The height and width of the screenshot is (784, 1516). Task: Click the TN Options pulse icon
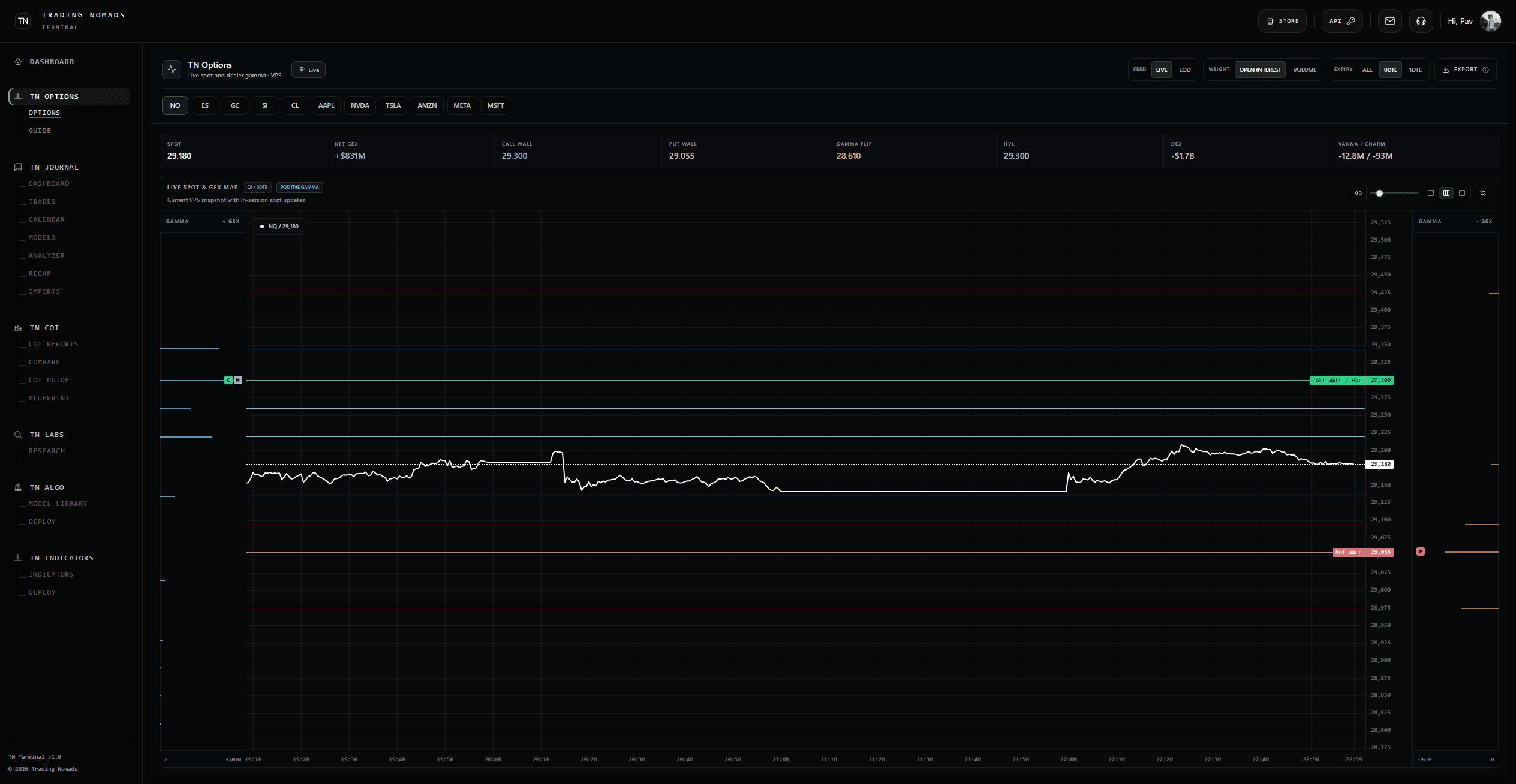[x=172, y=70]
